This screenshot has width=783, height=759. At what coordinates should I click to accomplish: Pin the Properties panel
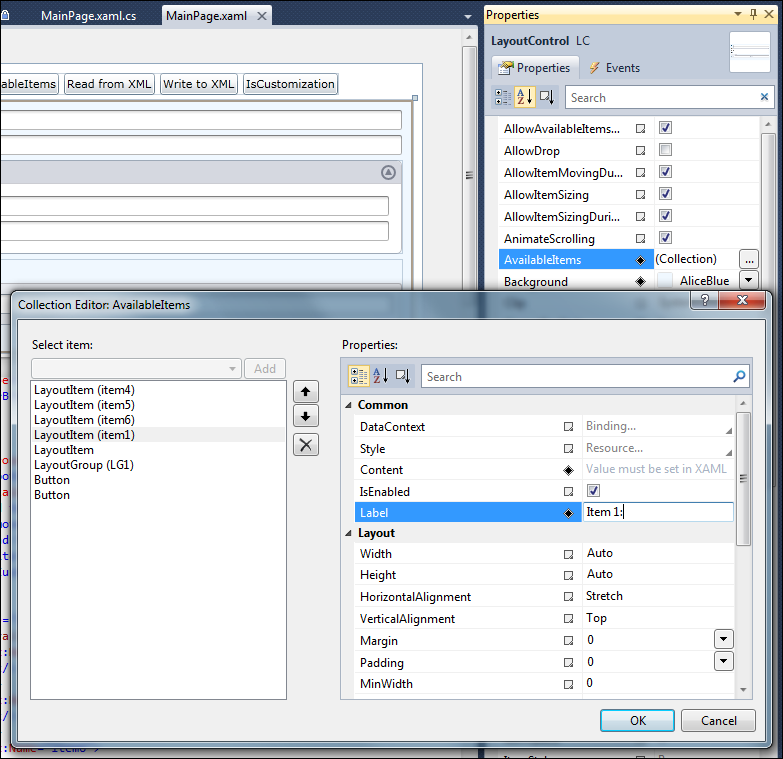(754, 14)
